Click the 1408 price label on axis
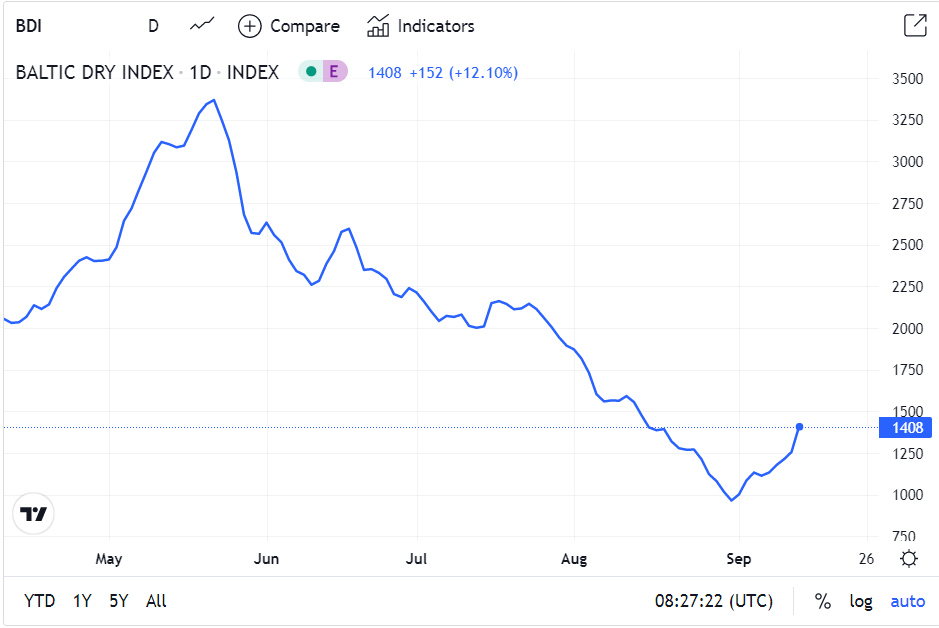 [x=904, y=428]
